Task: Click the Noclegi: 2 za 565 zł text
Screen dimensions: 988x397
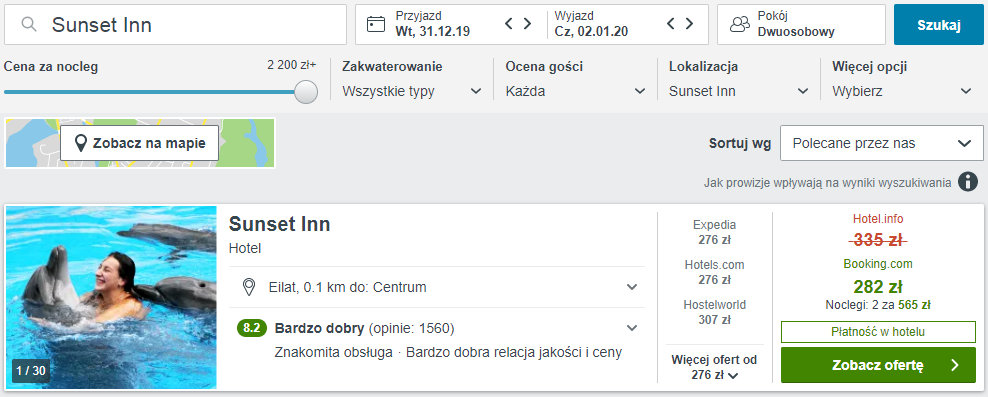Action: tap(878, 305)
